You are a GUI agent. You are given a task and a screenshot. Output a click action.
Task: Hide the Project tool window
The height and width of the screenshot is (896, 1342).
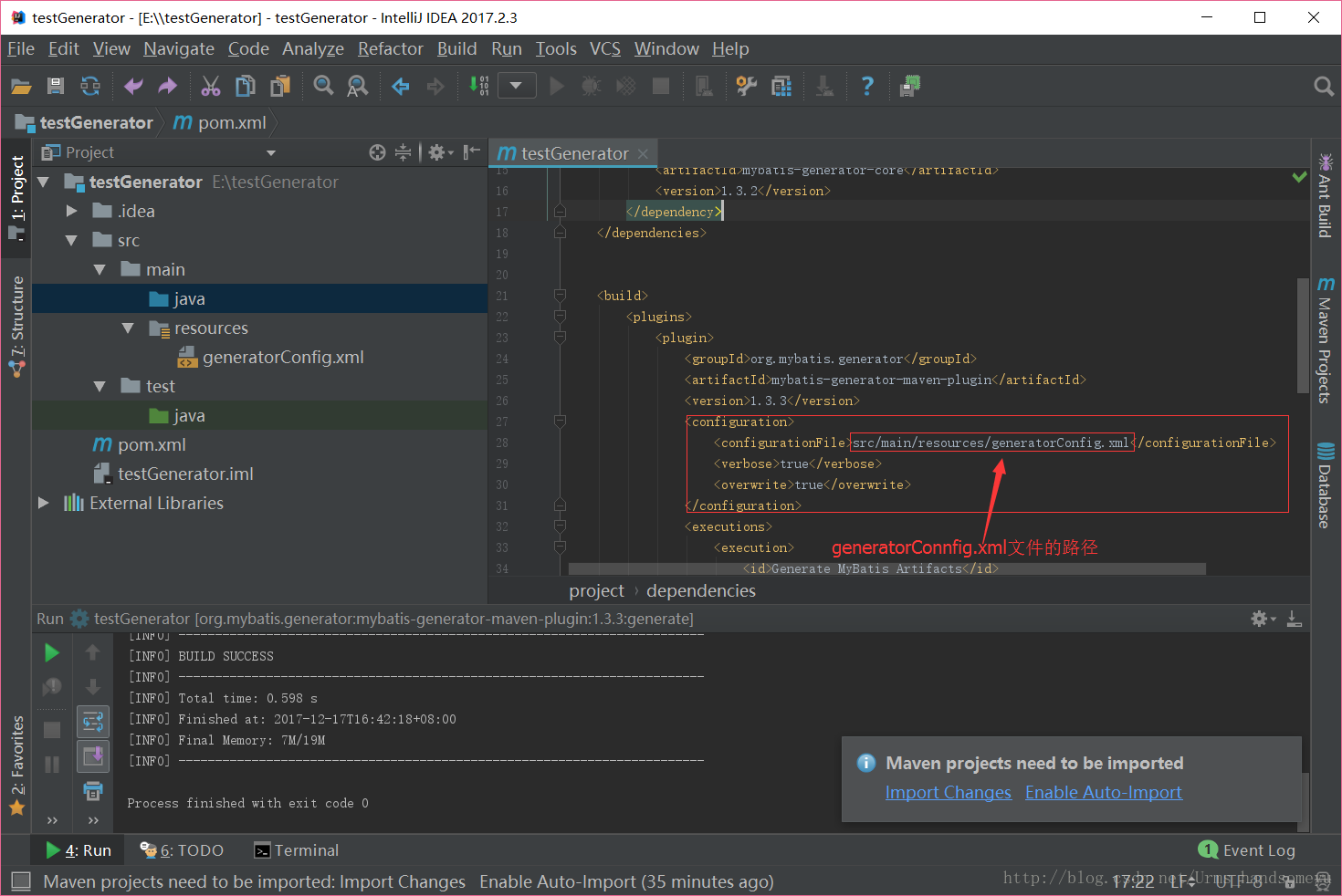[x=471, y=152]
